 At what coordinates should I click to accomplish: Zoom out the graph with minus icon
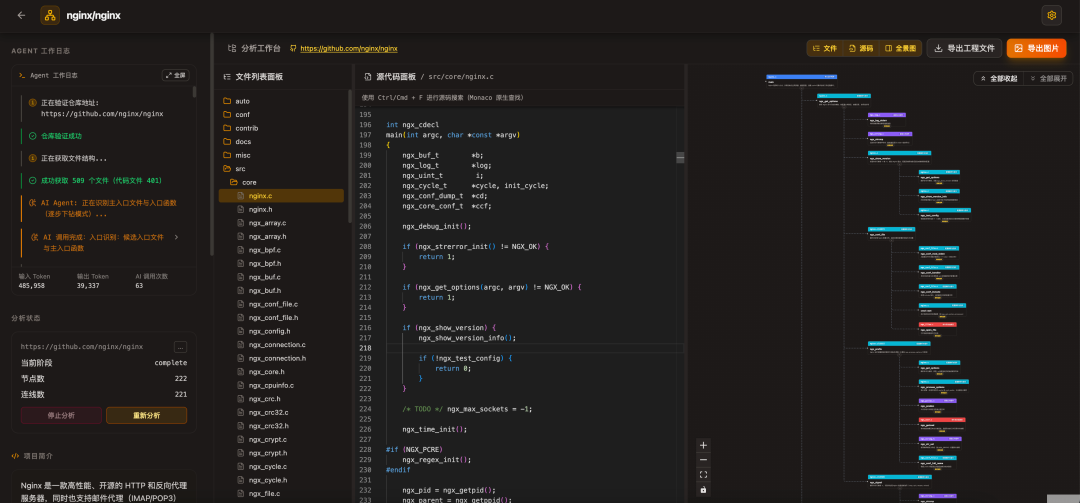(x=703, y=460)
